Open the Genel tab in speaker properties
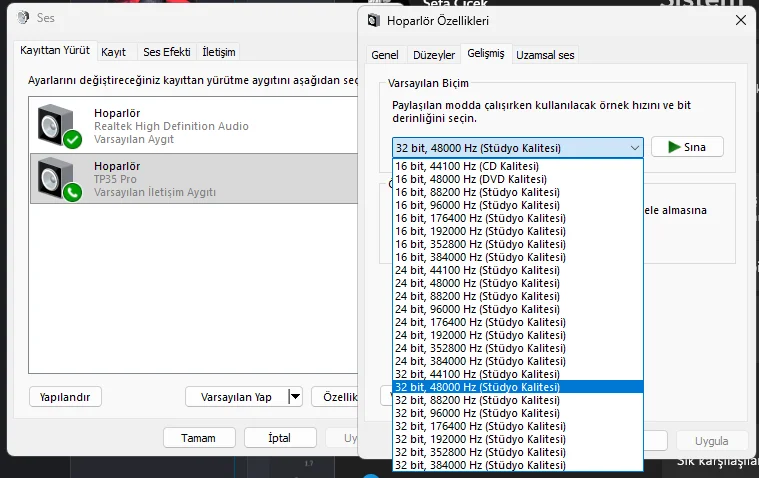This screenshot has width=759, height=478. 385,55
